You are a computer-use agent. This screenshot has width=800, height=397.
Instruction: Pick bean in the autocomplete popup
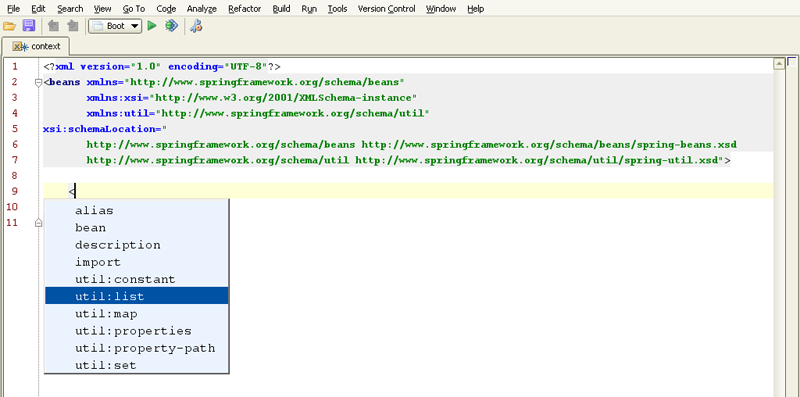[137, 228]
